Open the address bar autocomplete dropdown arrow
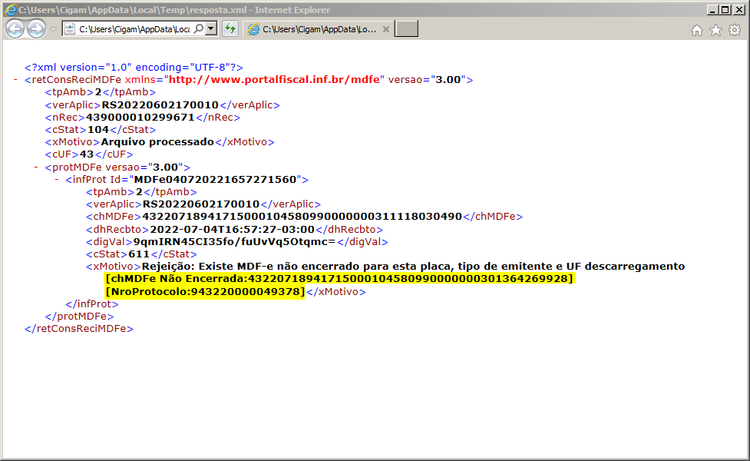 [x=211, y=29]
